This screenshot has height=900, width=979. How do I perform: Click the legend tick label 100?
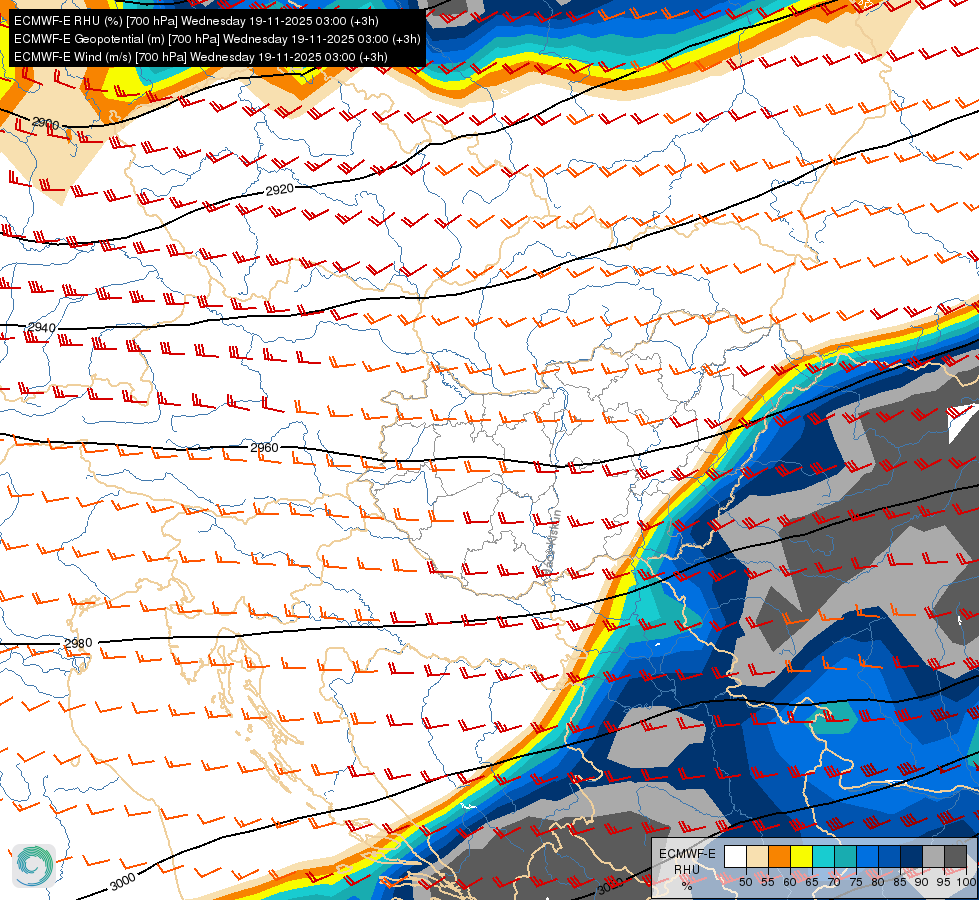coord(966,882)
